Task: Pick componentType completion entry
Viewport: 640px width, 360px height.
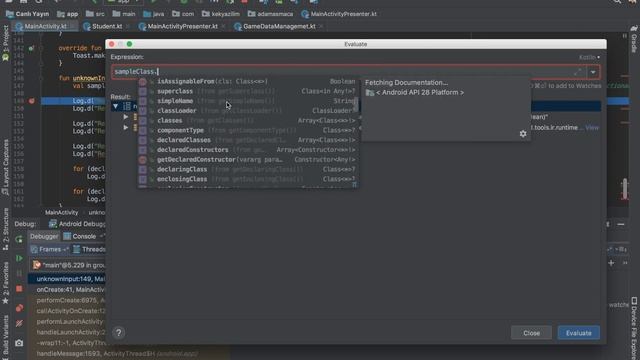Action: point(247,130)
